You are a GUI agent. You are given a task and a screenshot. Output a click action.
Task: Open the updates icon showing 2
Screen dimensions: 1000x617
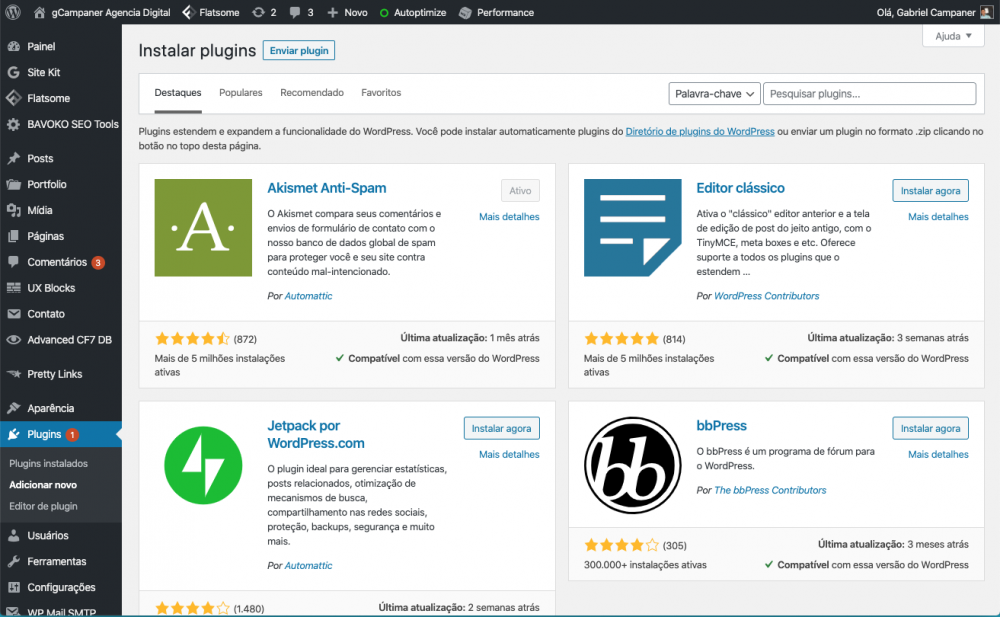click(265, 12)
